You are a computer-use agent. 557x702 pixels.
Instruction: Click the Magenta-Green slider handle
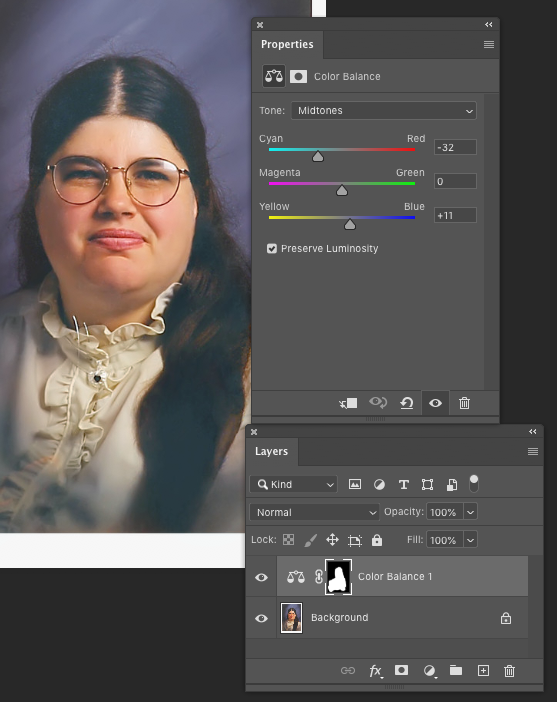click(x=342, y=191)
